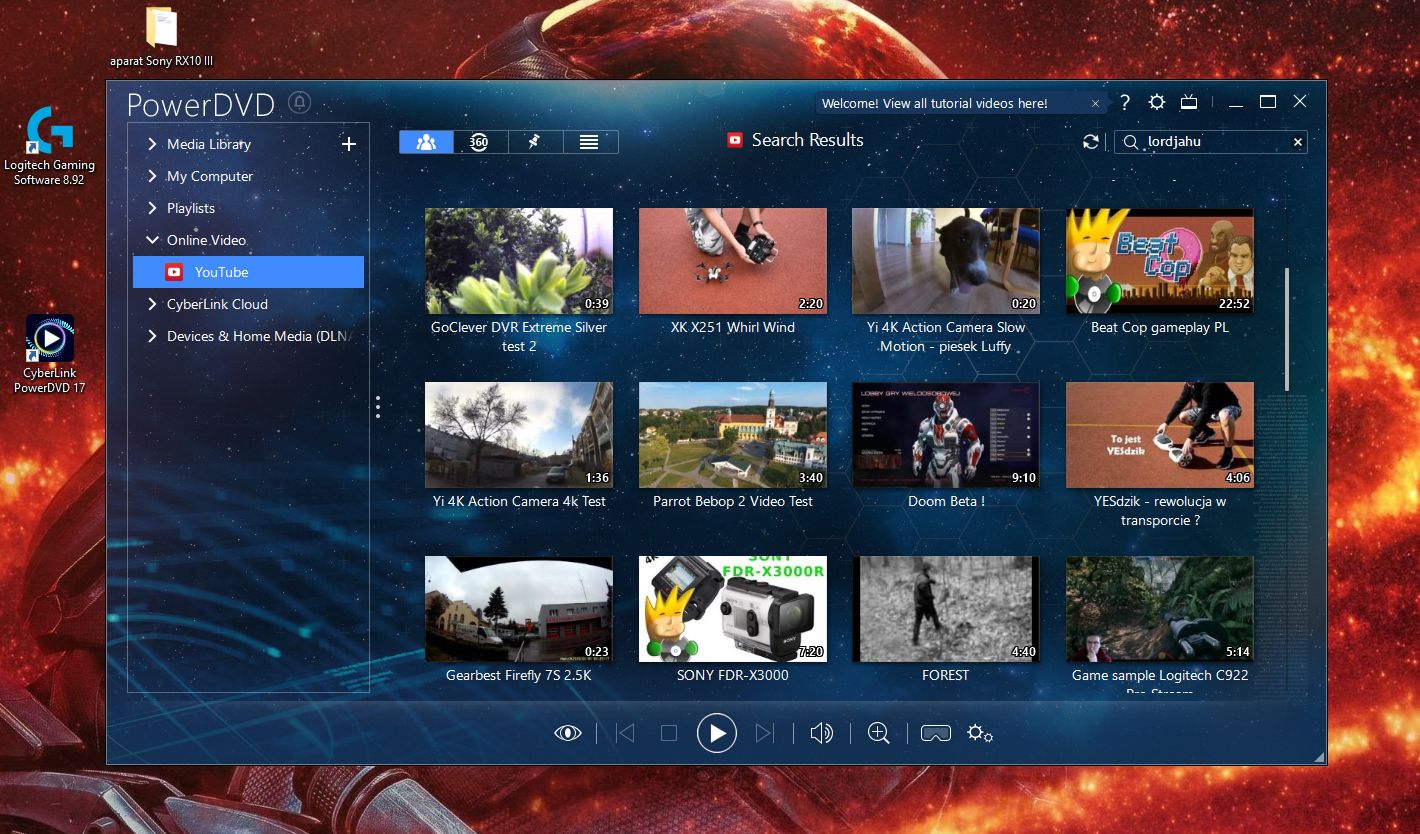
Task: Click the help question mark icon
Action: (x=1125, y=102)
